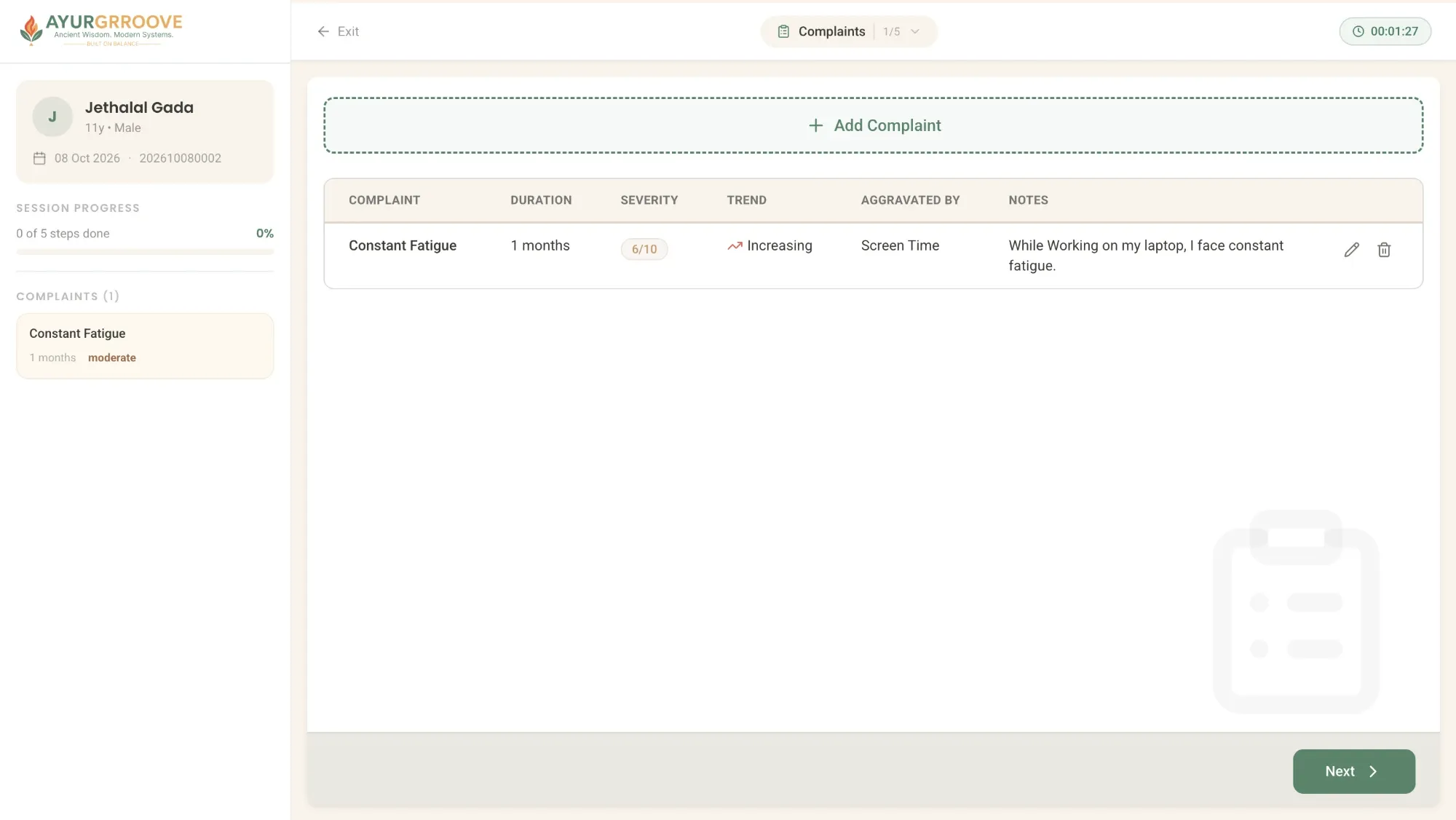Click the 0% progress value
The width and height of the screenshot is (1456, 820).
265,234
